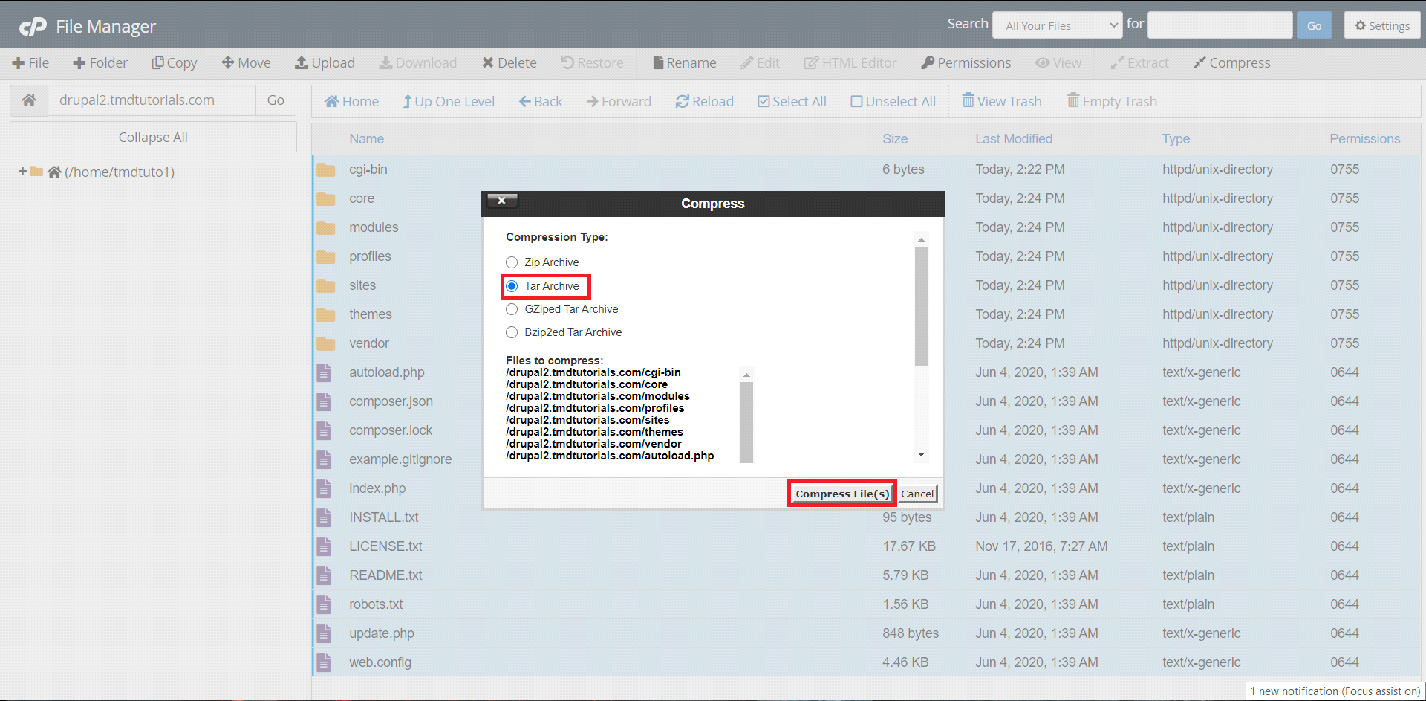Select Bzip2ed Tar Archive compression
The height and width of the screenshot is (701, 1426).
511,331
